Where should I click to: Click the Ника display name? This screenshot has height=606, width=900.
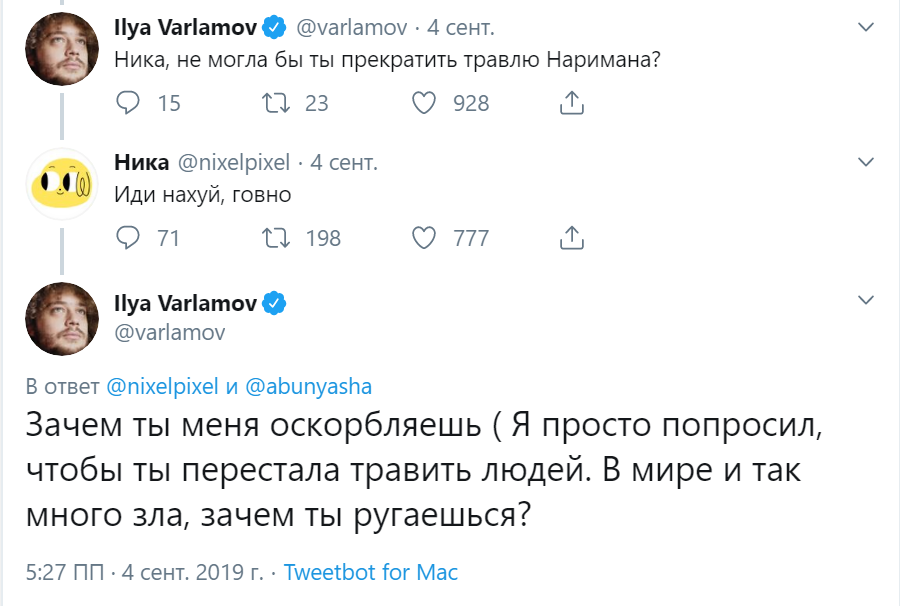pos(142,162)
